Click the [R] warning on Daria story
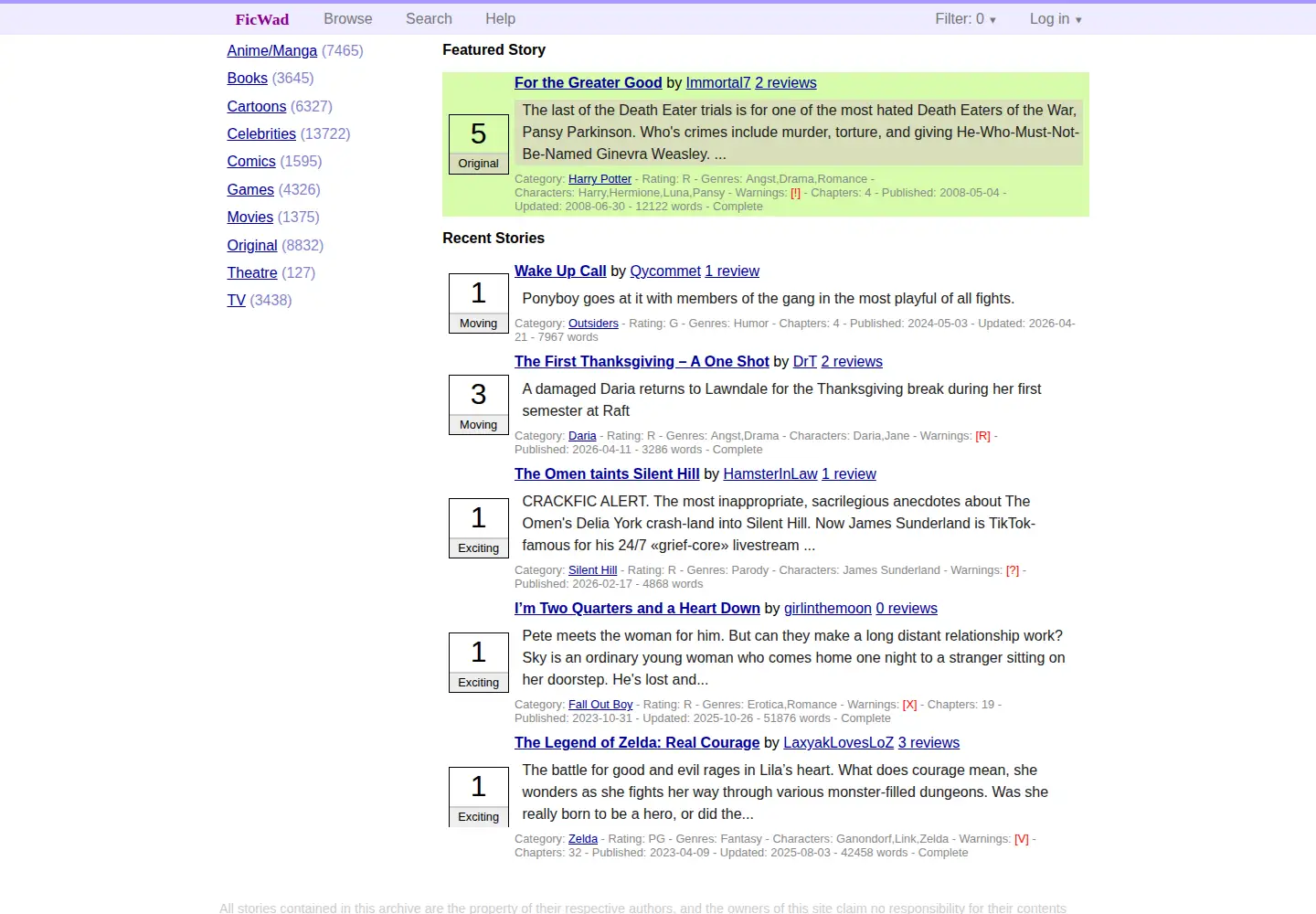This screenshot has width=1316, height=914. pos(982,436)
